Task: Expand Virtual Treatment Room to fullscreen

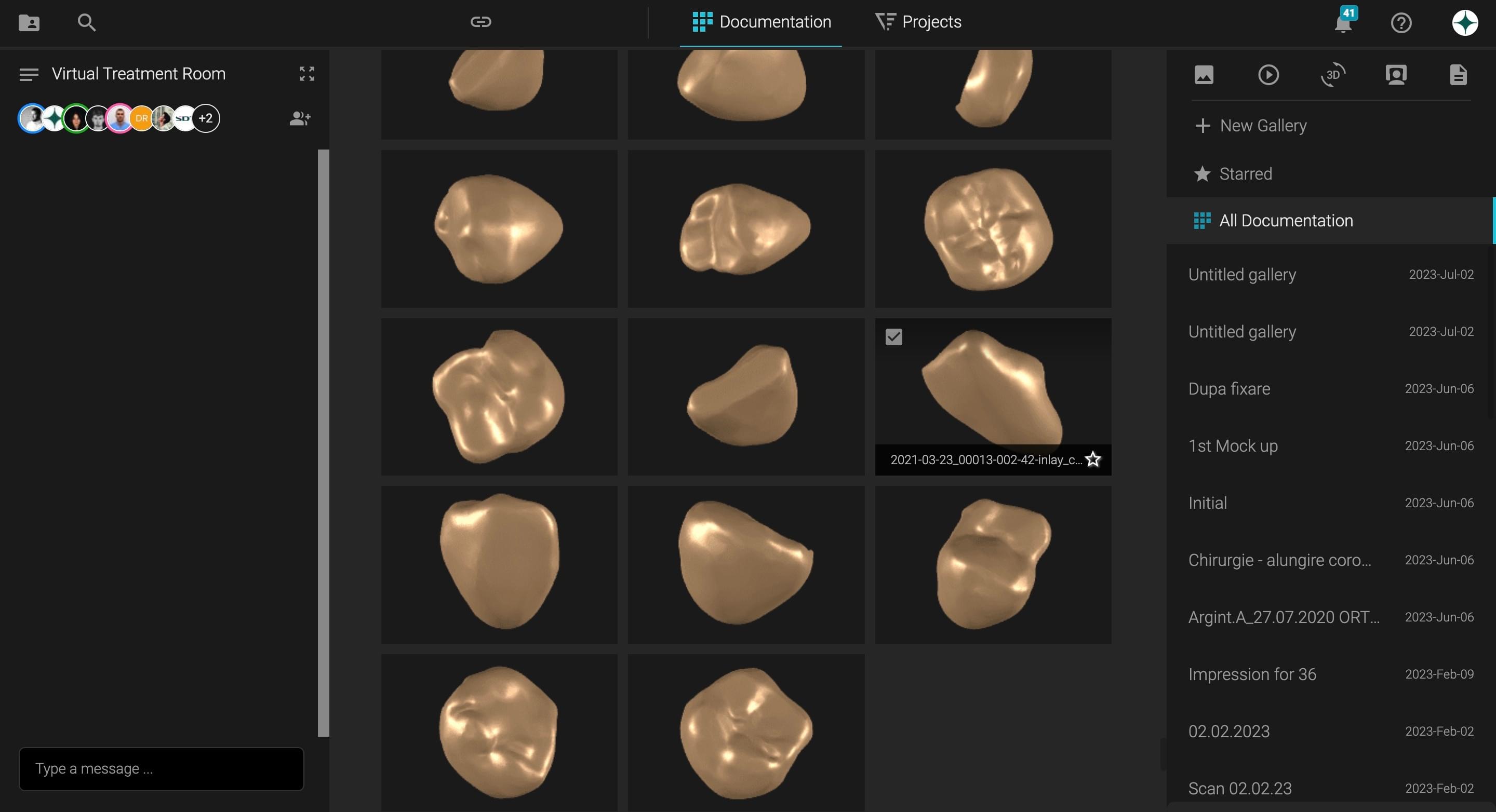Action: tap(306, 74)
